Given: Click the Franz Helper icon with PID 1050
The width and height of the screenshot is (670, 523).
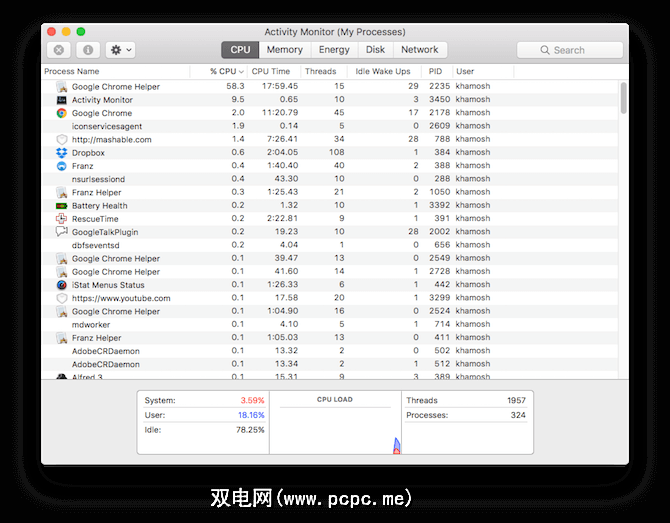Looking at the screenshot, I should (62, 193).
